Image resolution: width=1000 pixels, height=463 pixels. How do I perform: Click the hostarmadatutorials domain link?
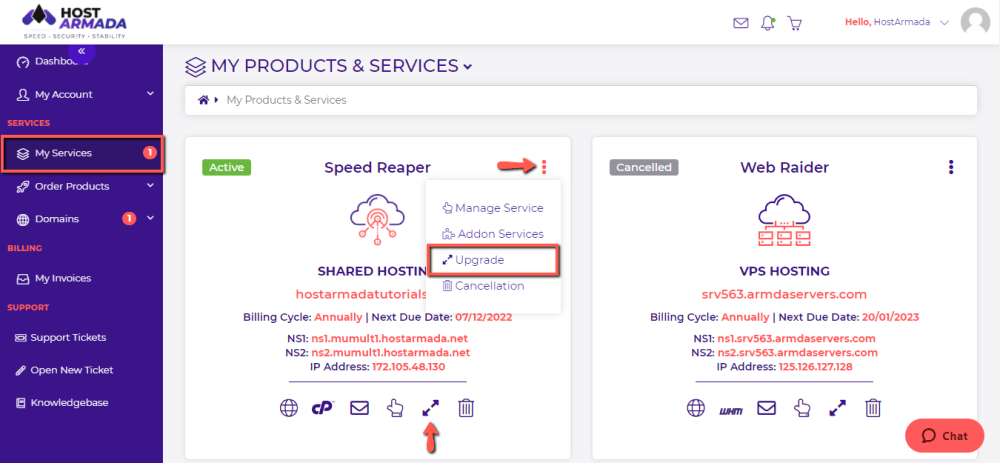coord(361,294)
